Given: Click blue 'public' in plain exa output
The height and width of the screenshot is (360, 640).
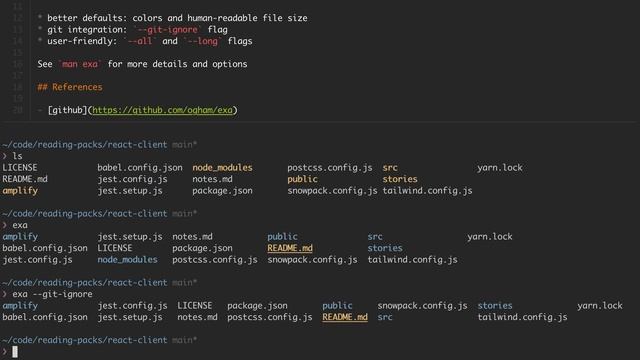Looking at the screenshot, I should (x=282, y=237).
